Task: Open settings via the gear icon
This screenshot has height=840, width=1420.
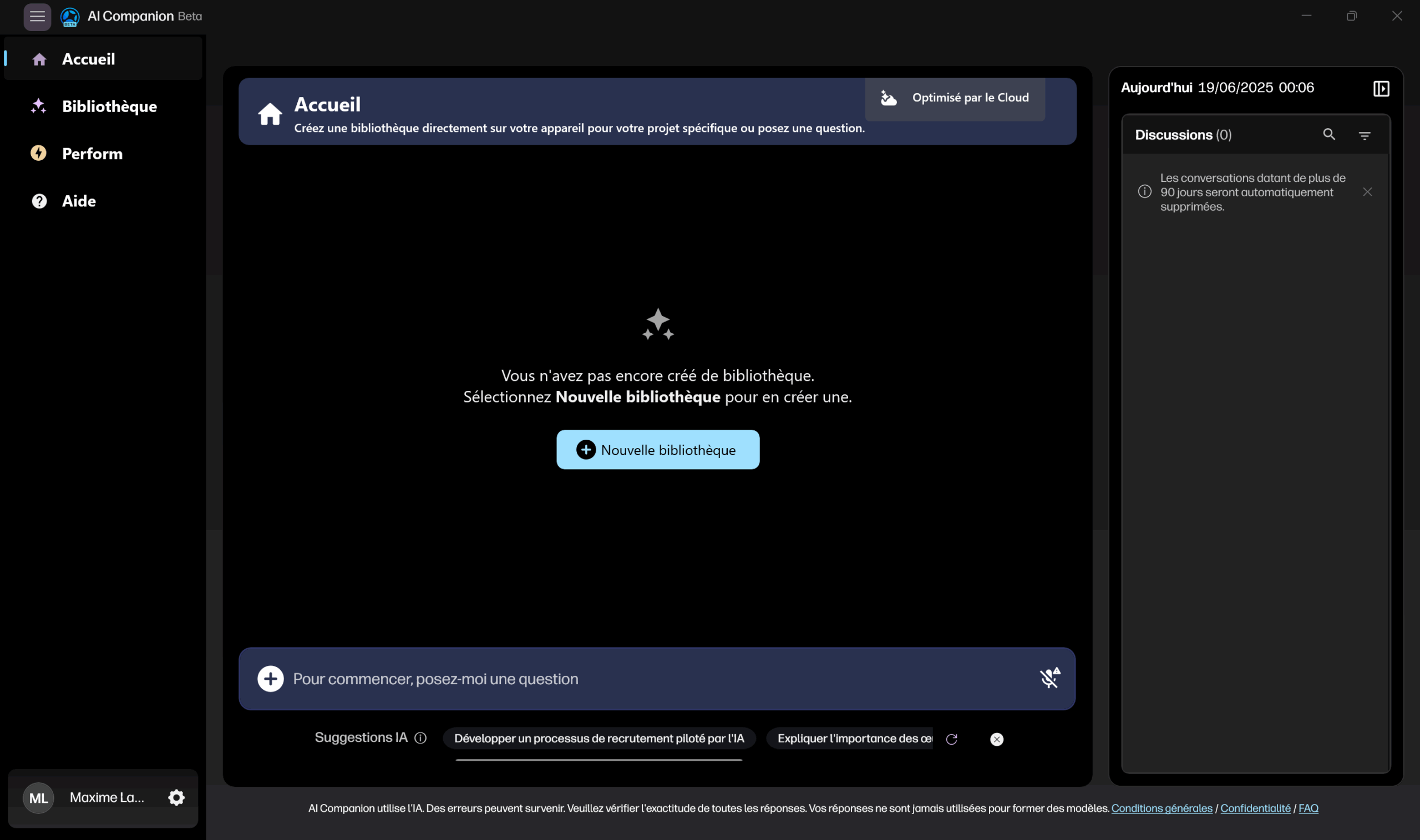Action: [x=176, y=797]
